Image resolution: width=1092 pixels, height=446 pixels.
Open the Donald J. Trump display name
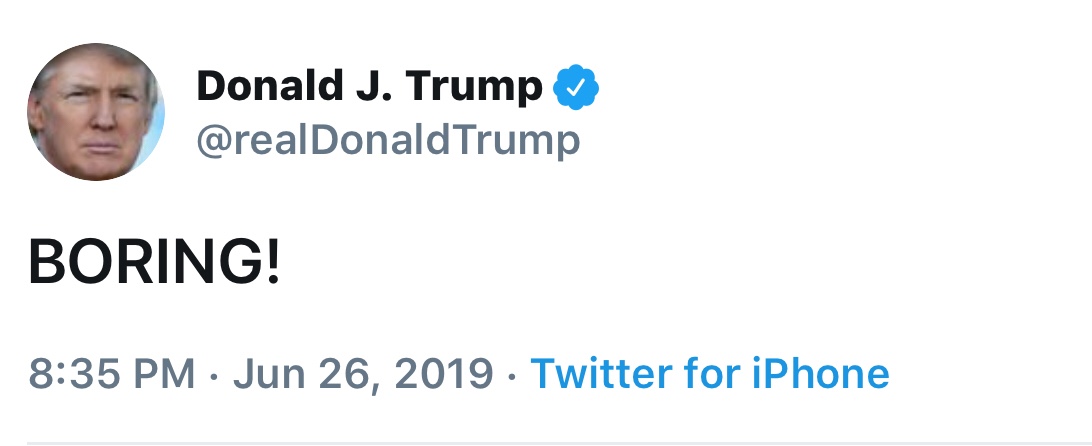click(369, 88)
